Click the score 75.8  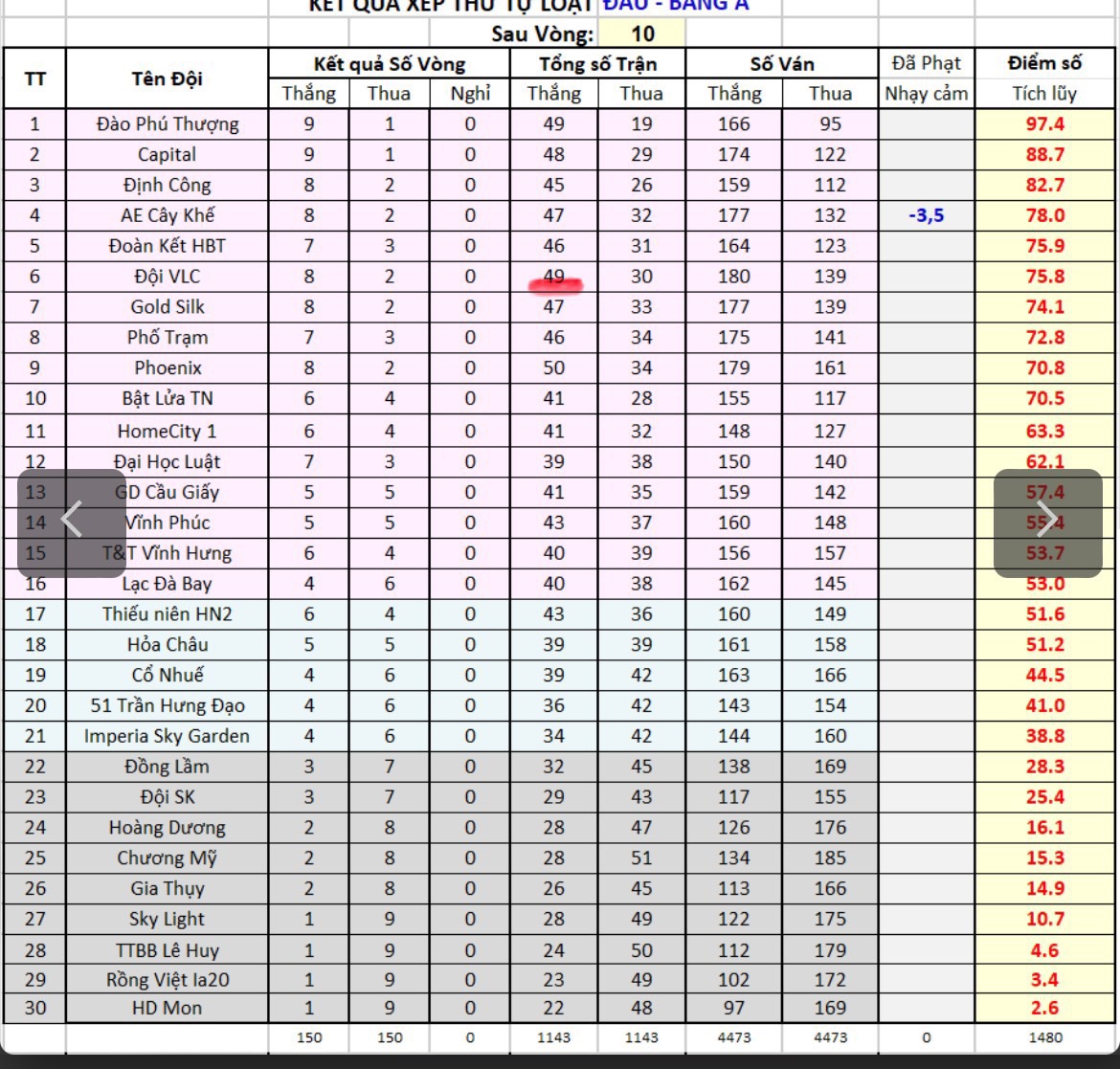pos(1045,277)
